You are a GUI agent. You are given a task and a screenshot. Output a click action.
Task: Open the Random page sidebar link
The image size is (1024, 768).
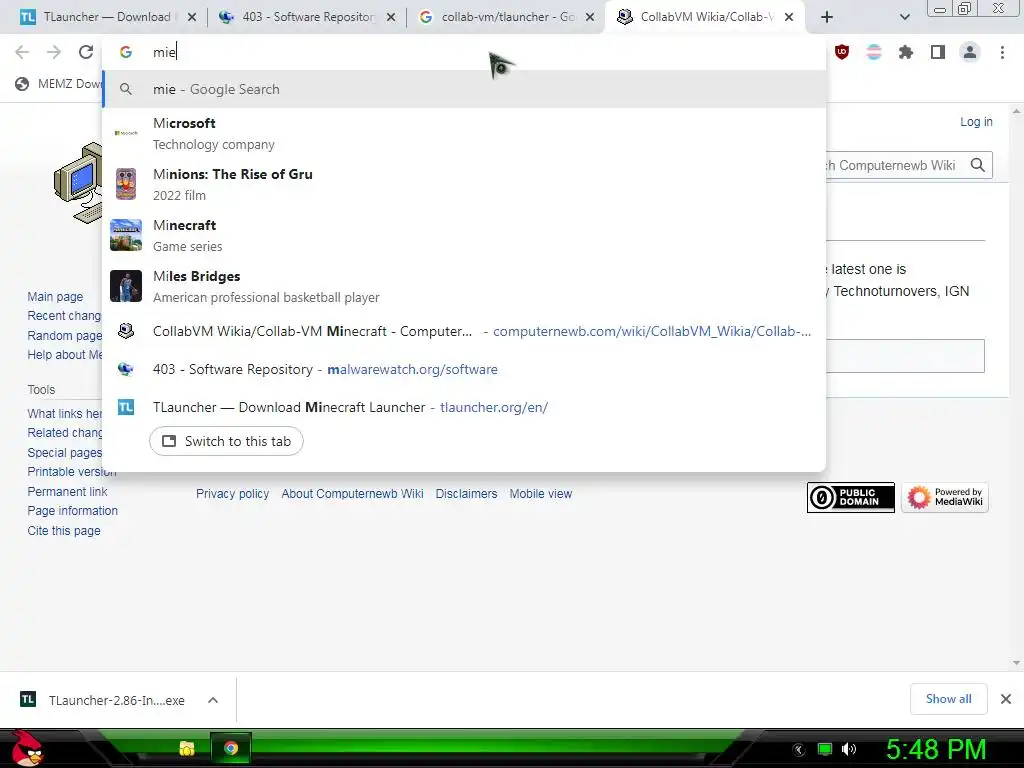point(65,336)
